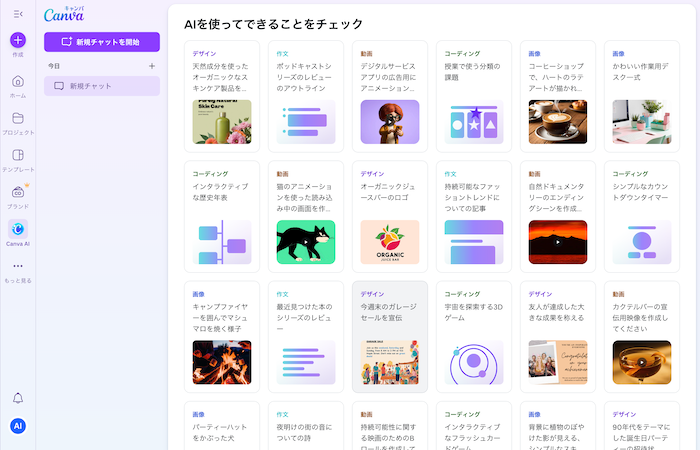Open the Brand sidebar icon

18,192
